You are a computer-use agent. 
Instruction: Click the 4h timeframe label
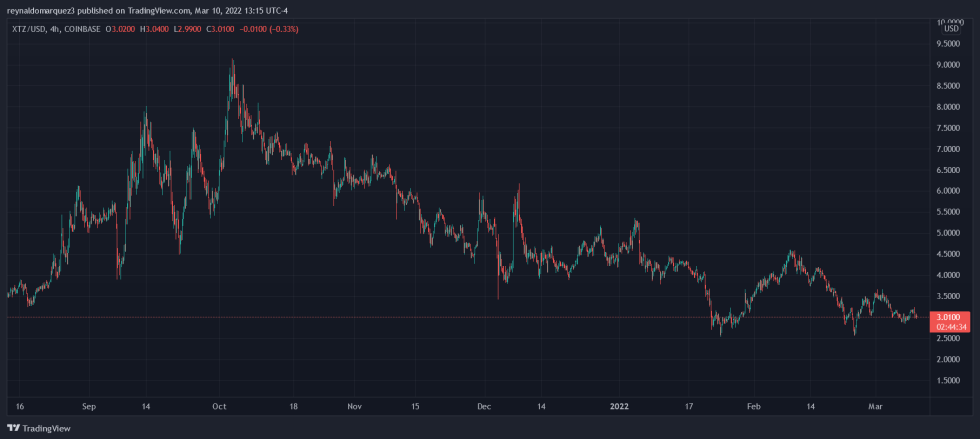[x=57, y=29]
